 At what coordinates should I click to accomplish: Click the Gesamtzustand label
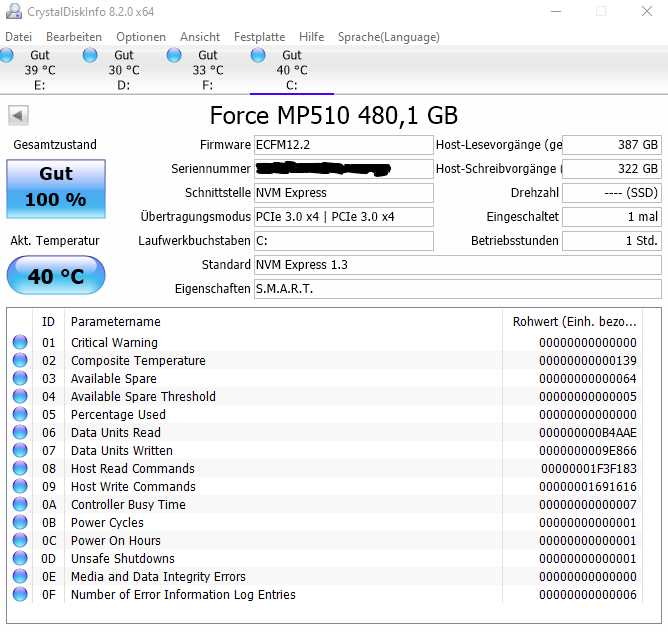(55, 144)
